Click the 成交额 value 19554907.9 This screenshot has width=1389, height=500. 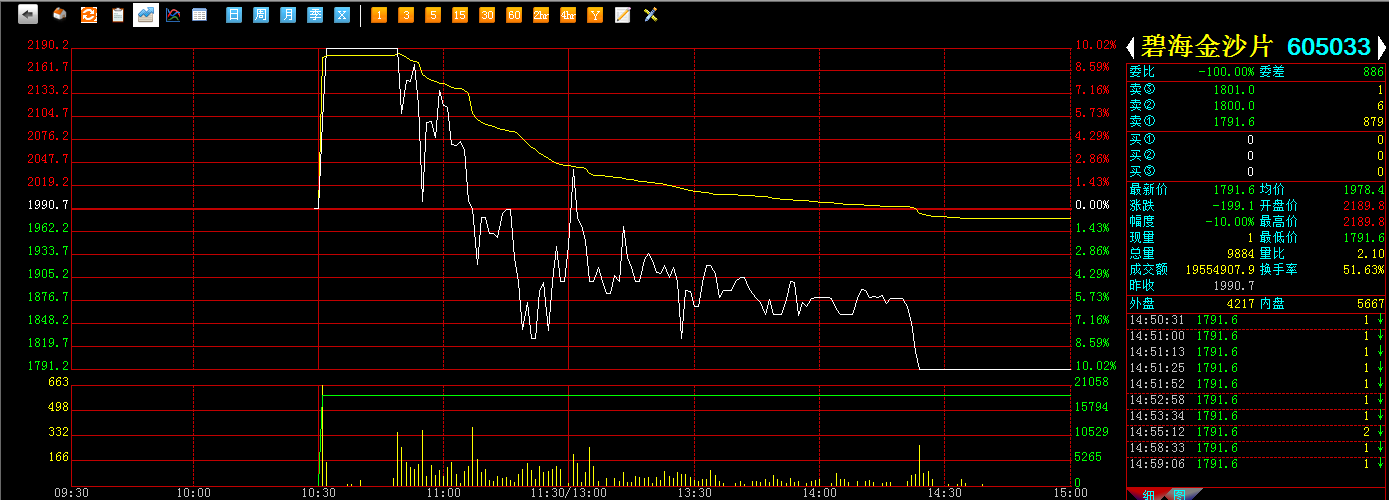point(1220,269)
